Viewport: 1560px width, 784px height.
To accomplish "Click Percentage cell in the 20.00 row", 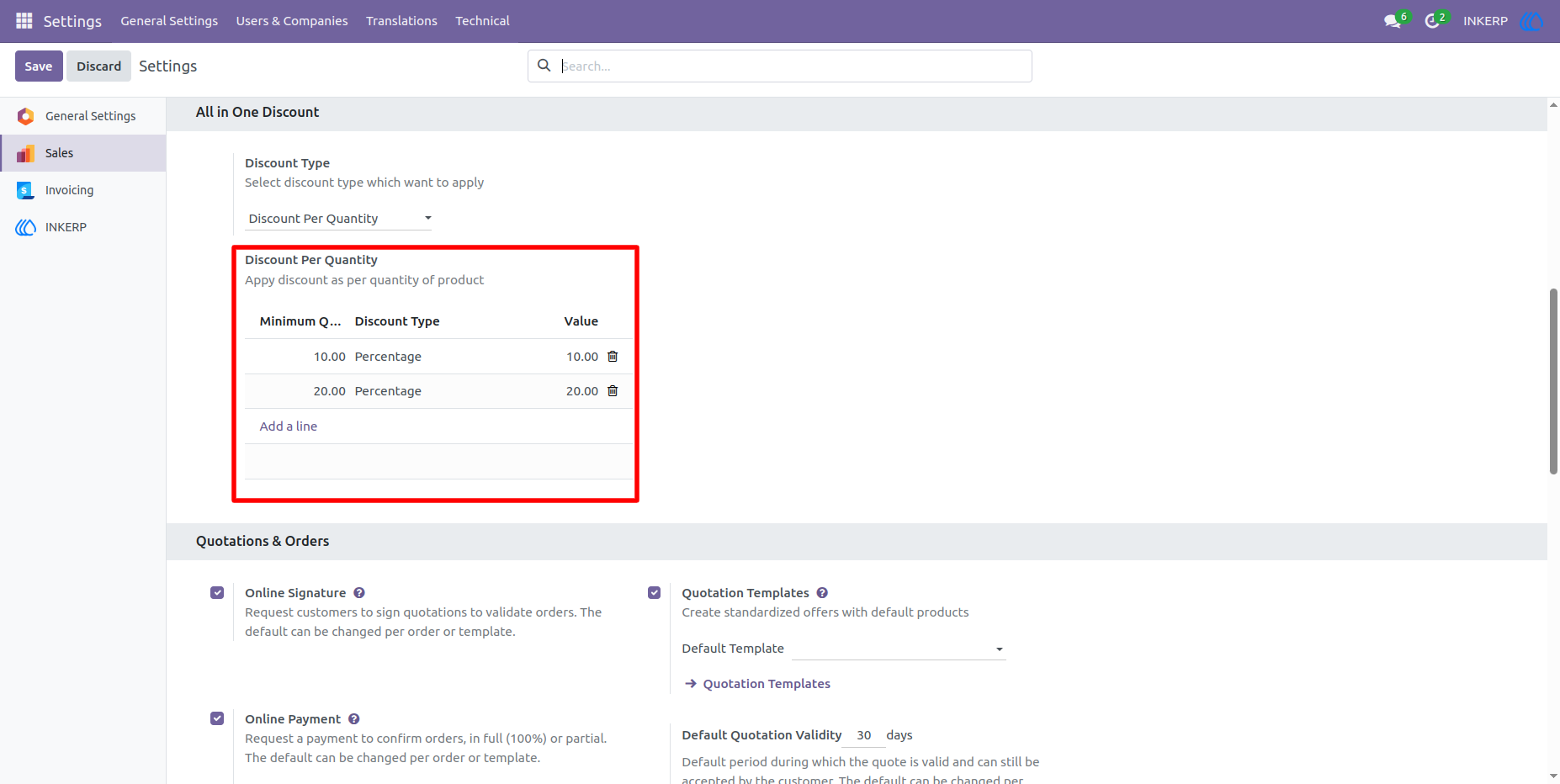I will tap(388, 391).
